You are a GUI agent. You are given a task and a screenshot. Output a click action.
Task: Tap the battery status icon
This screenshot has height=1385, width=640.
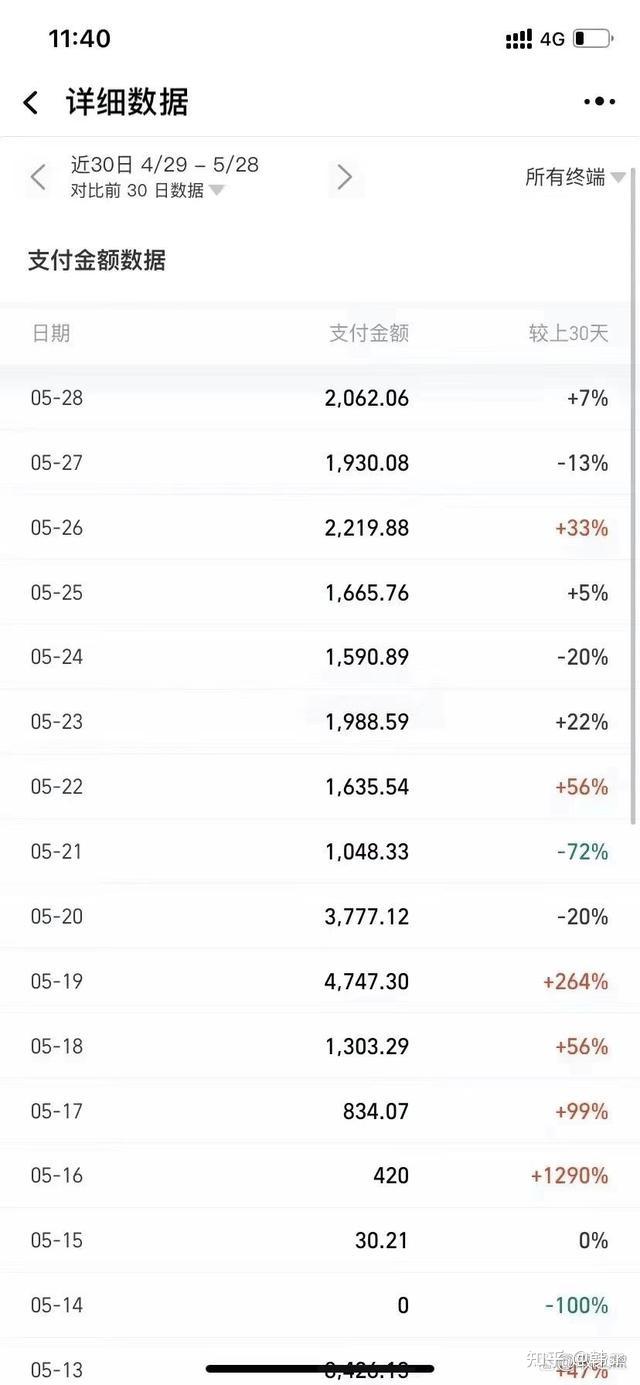click(592, 39)
